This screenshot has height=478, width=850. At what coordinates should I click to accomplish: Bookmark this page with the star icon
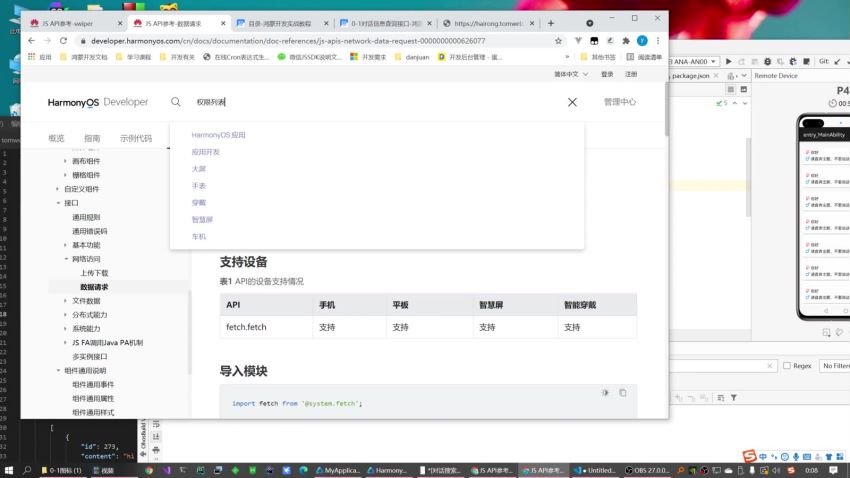(x=558, y=41)
